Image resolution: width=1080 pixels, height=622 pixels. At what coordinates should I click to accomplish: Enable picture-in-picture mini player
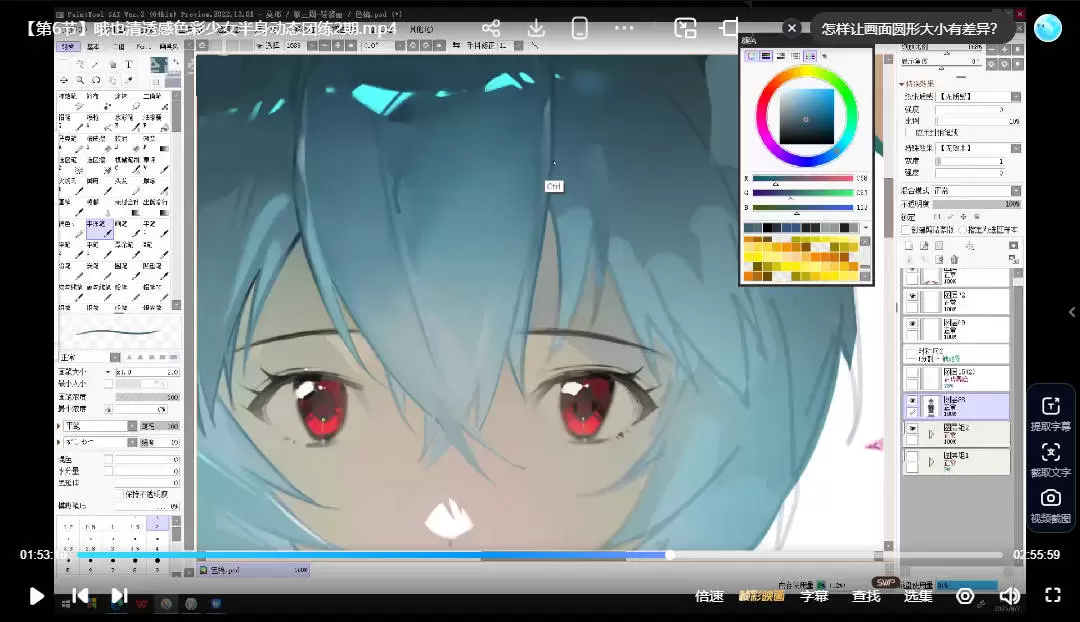pyautogui.click(x=685, y=28)
